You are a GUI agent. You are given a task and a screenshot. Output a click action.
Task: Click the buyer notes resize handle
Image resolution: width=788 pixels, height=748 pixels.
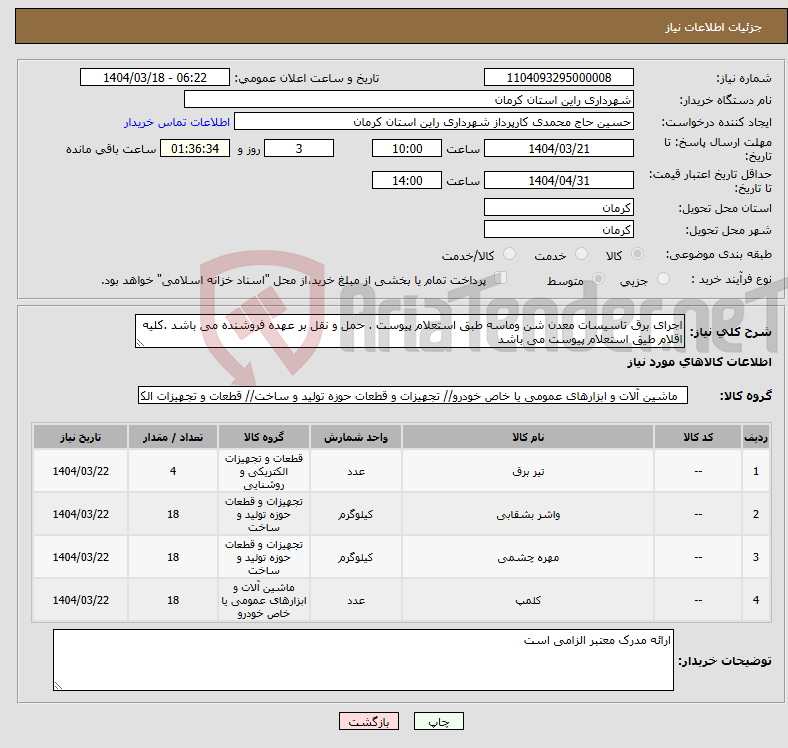tap(58, 686)
